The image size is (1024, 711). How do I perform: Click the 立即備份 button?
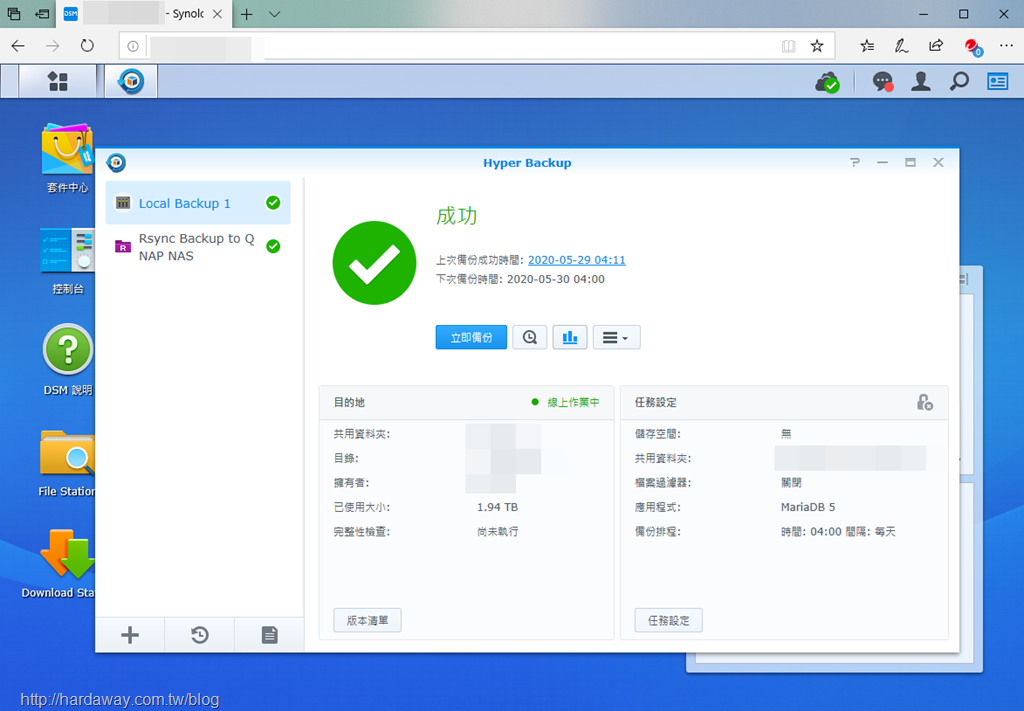click(471, 338)
